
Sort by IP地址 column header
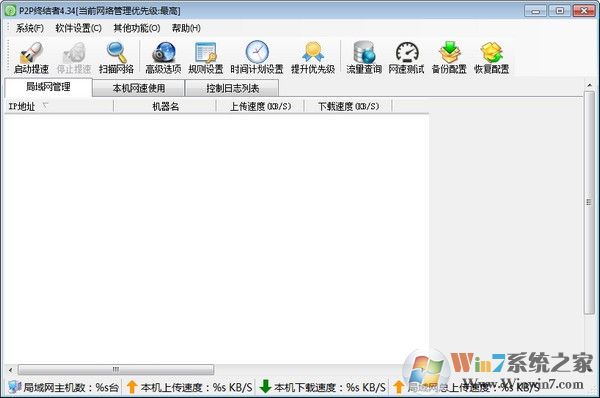click(x=58, y=106)
